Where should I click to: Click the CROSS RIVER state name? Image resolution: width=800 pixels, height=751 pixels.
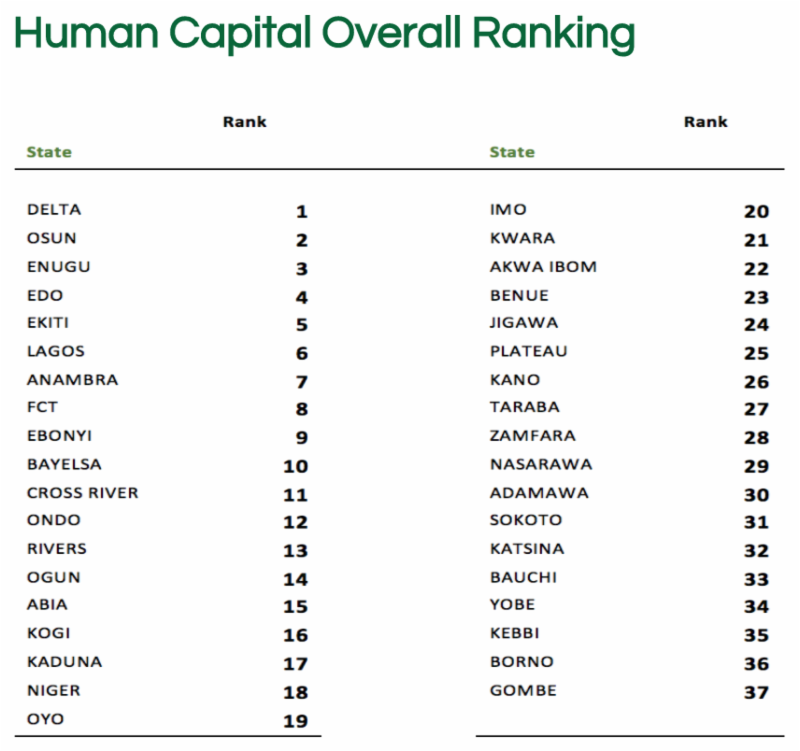pyautogui.click(x=83, y=492)
